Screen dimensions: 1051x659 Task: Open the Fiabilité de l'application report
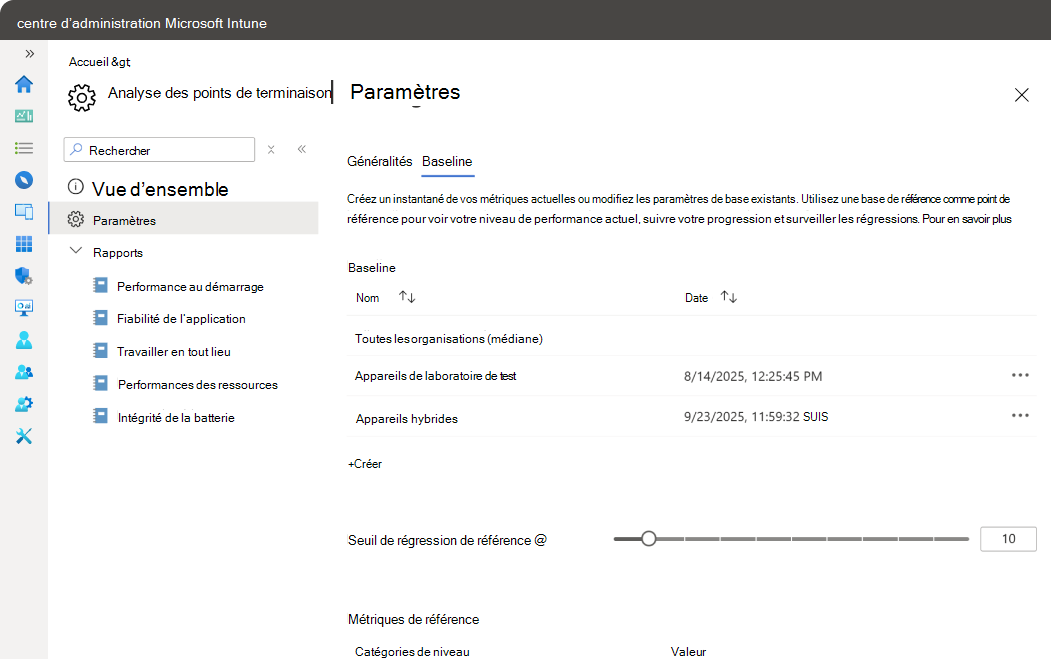click(181, 319)
